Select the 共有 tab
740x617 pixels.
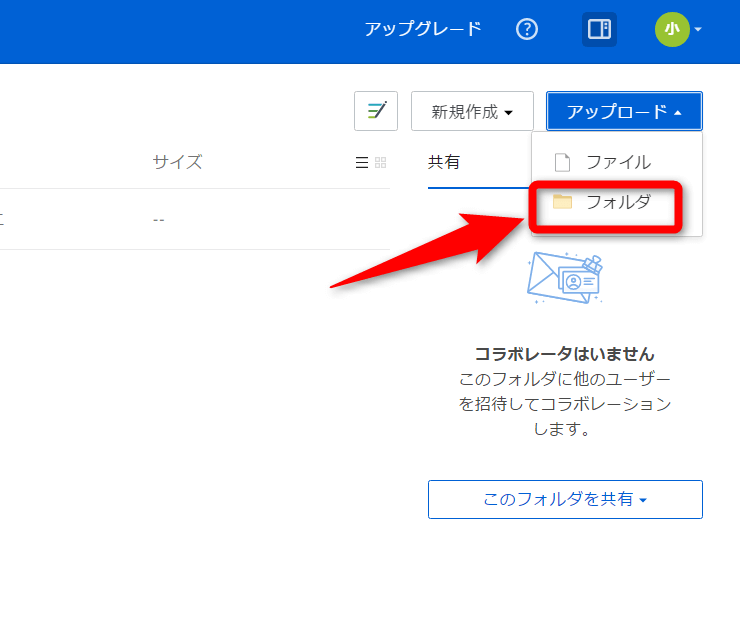click(444, 162)
